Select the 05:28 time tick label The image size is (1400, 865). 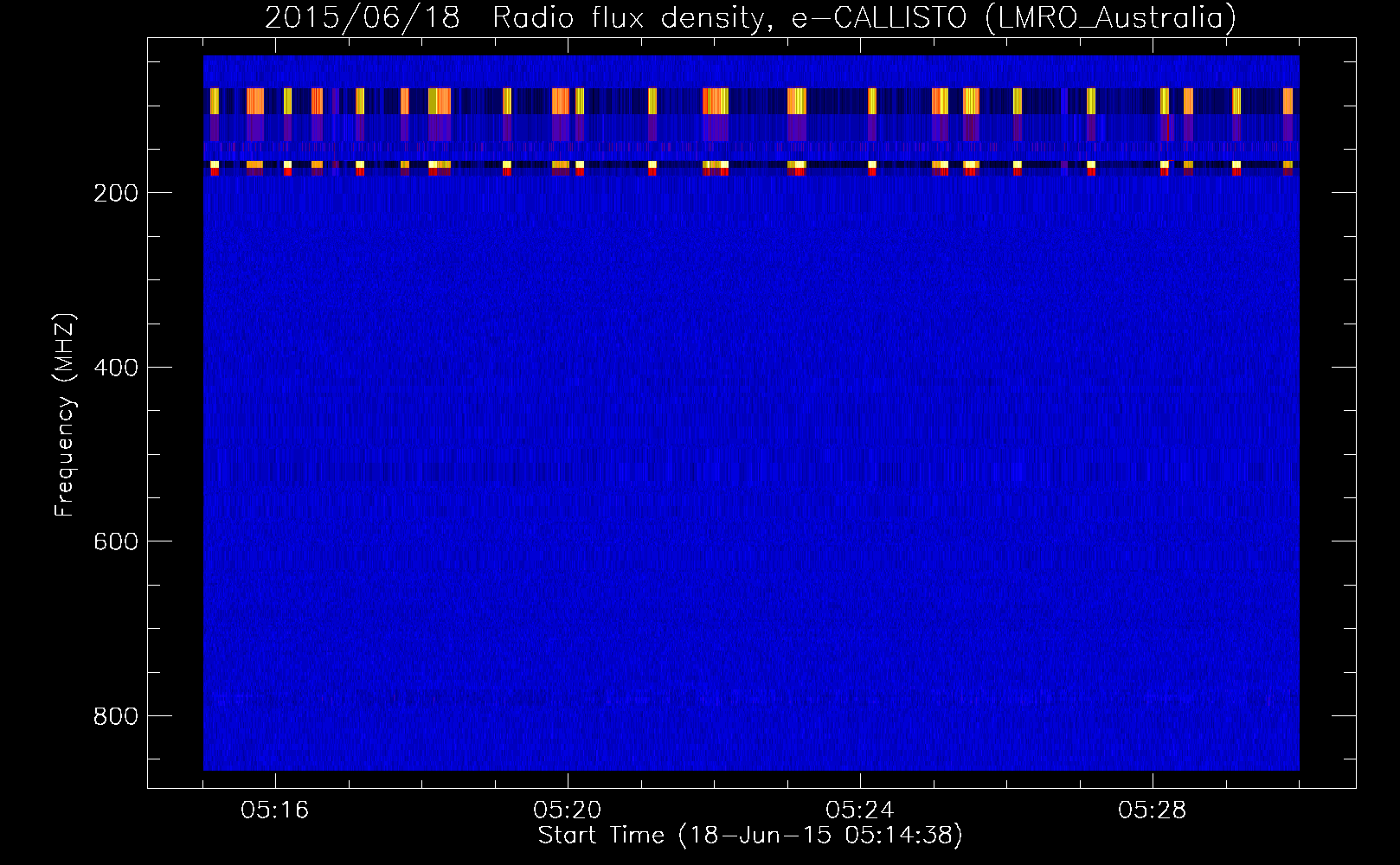pyautogui.click(x=1153, y=811)
